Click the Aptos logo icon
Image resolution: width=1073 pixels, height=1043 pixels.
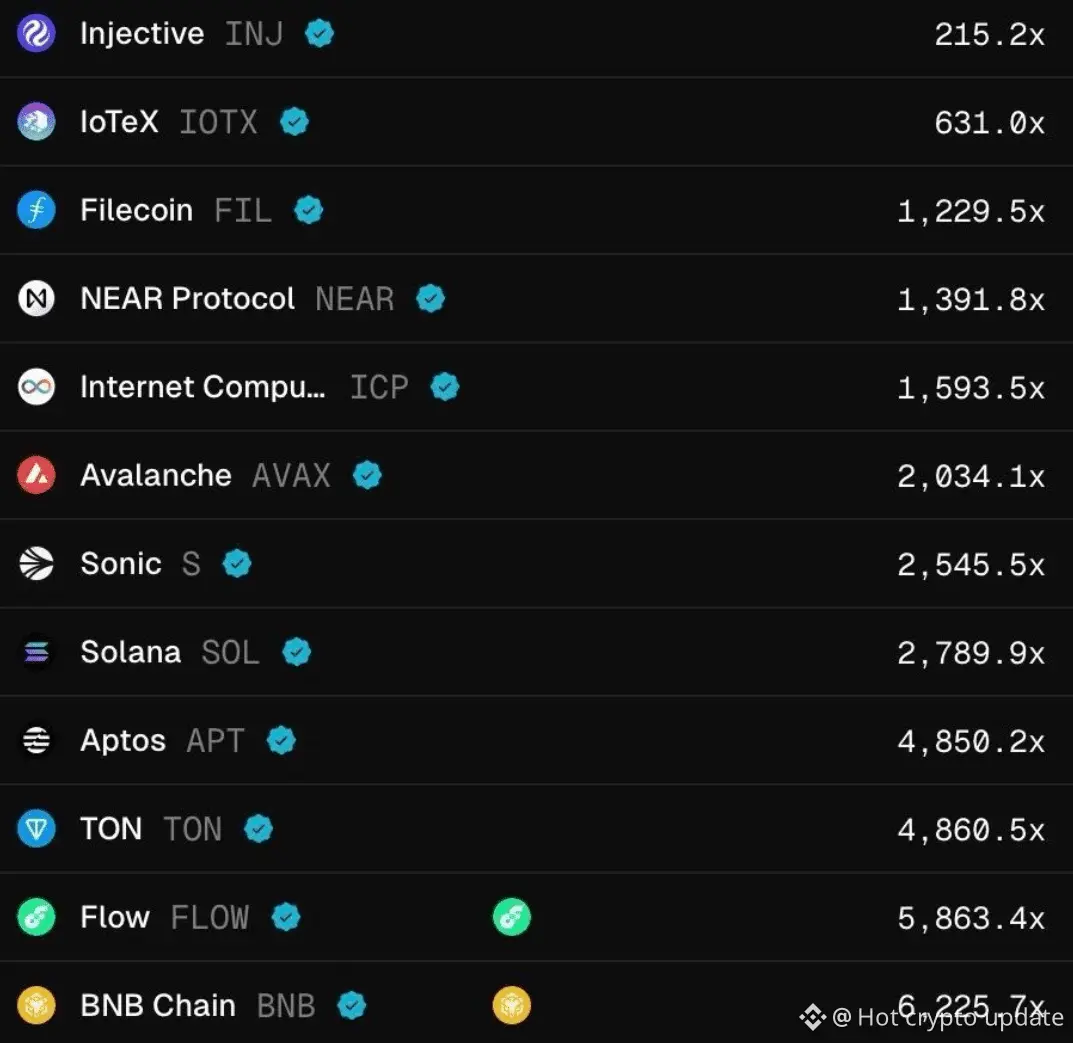pyautogui.click(x=36, y=741)
